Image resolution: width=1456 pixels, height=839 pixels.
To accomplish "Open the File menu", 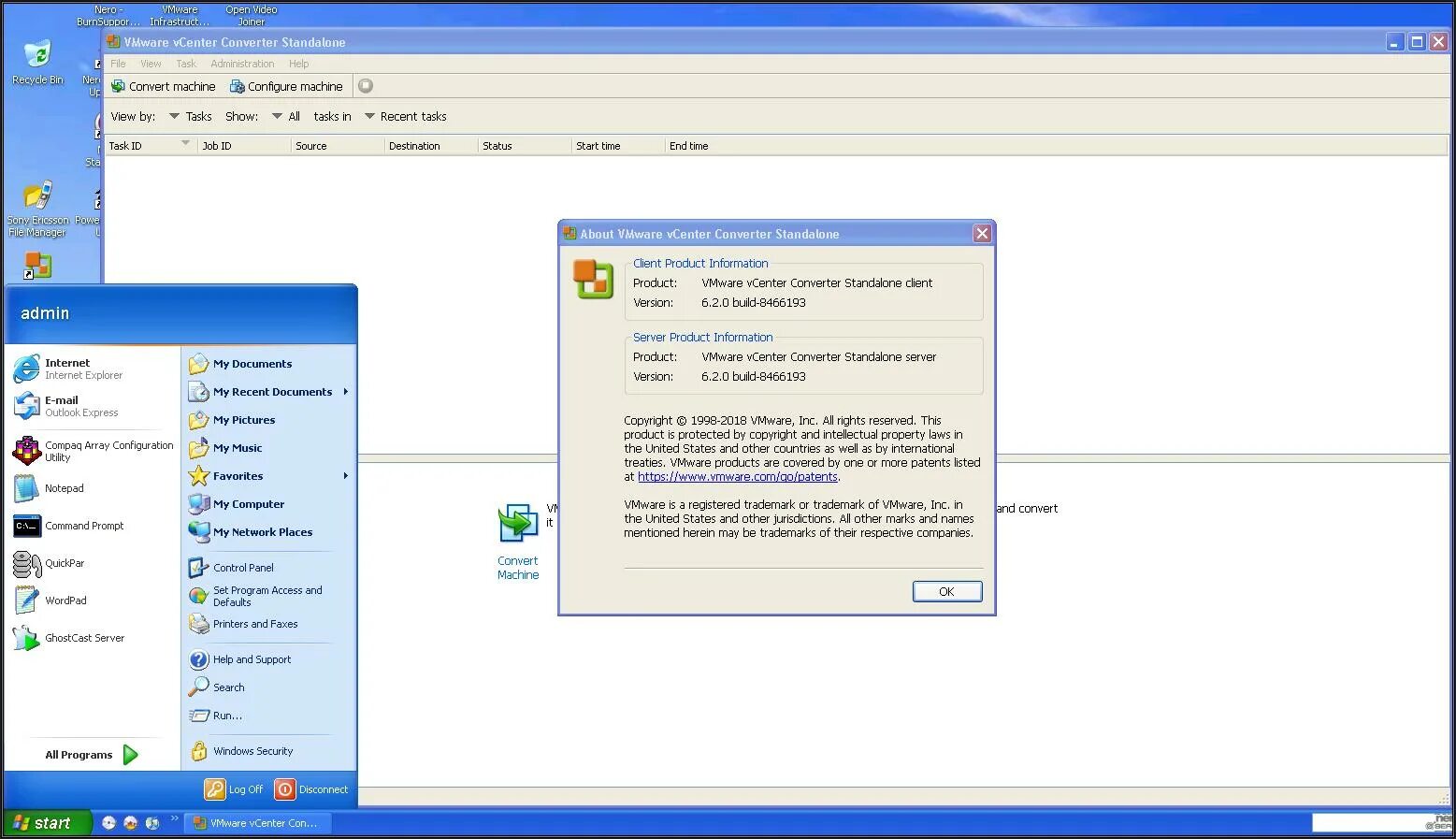I will point(118,64).
